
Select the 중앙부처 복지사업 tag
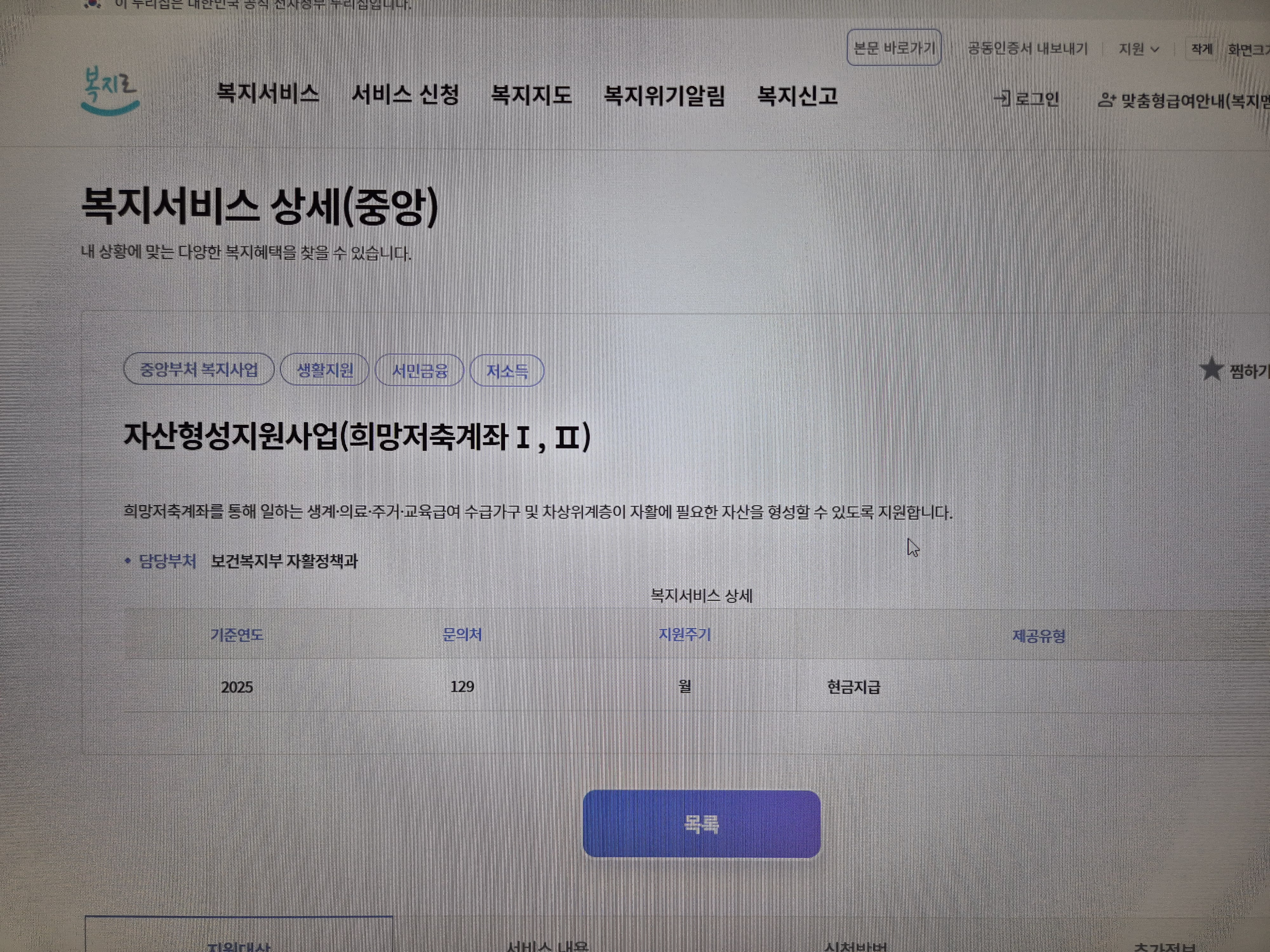[x=199, y=370]
